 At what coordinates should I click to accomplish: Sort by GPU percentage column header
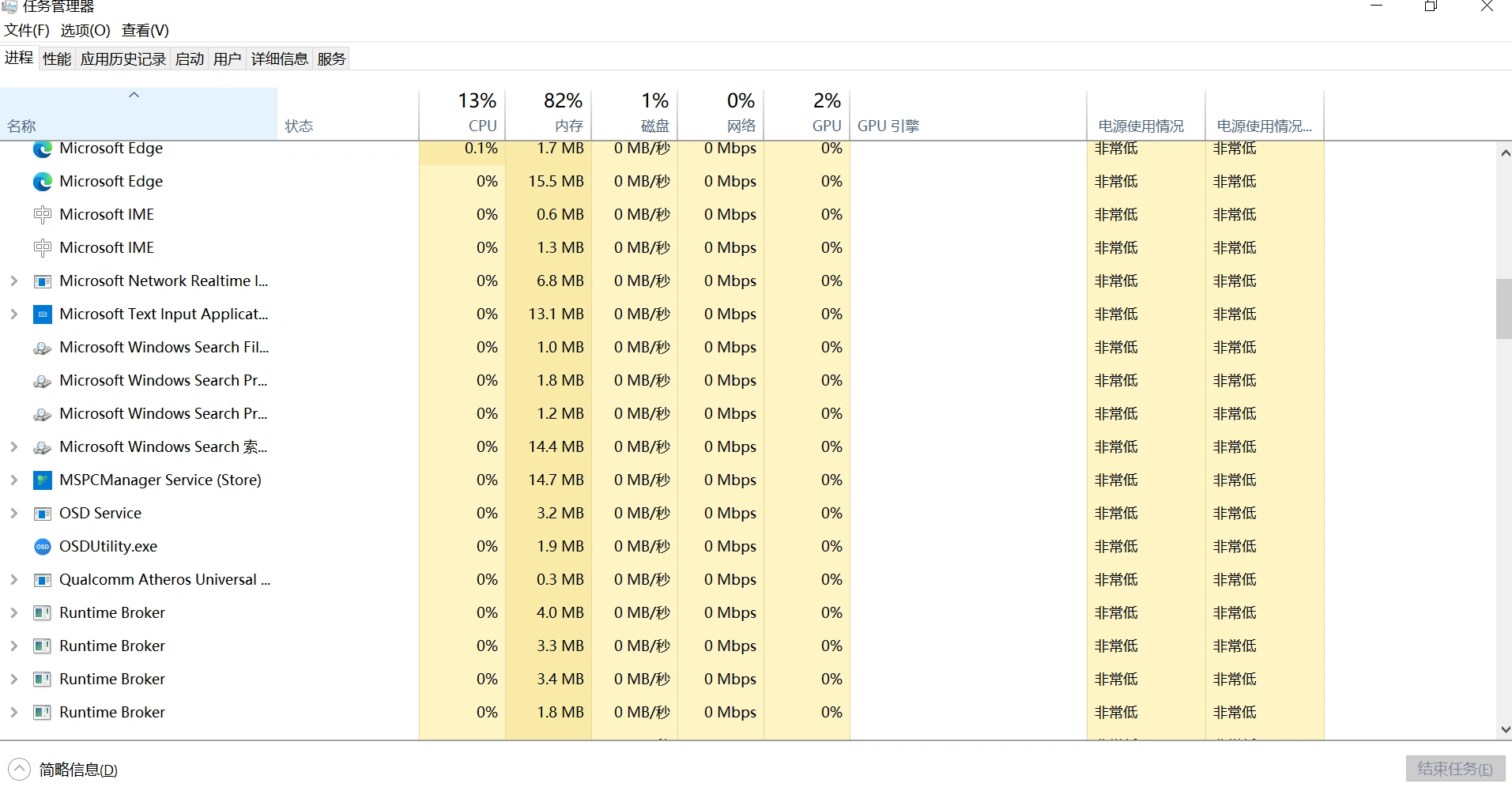tap(807, 115)
